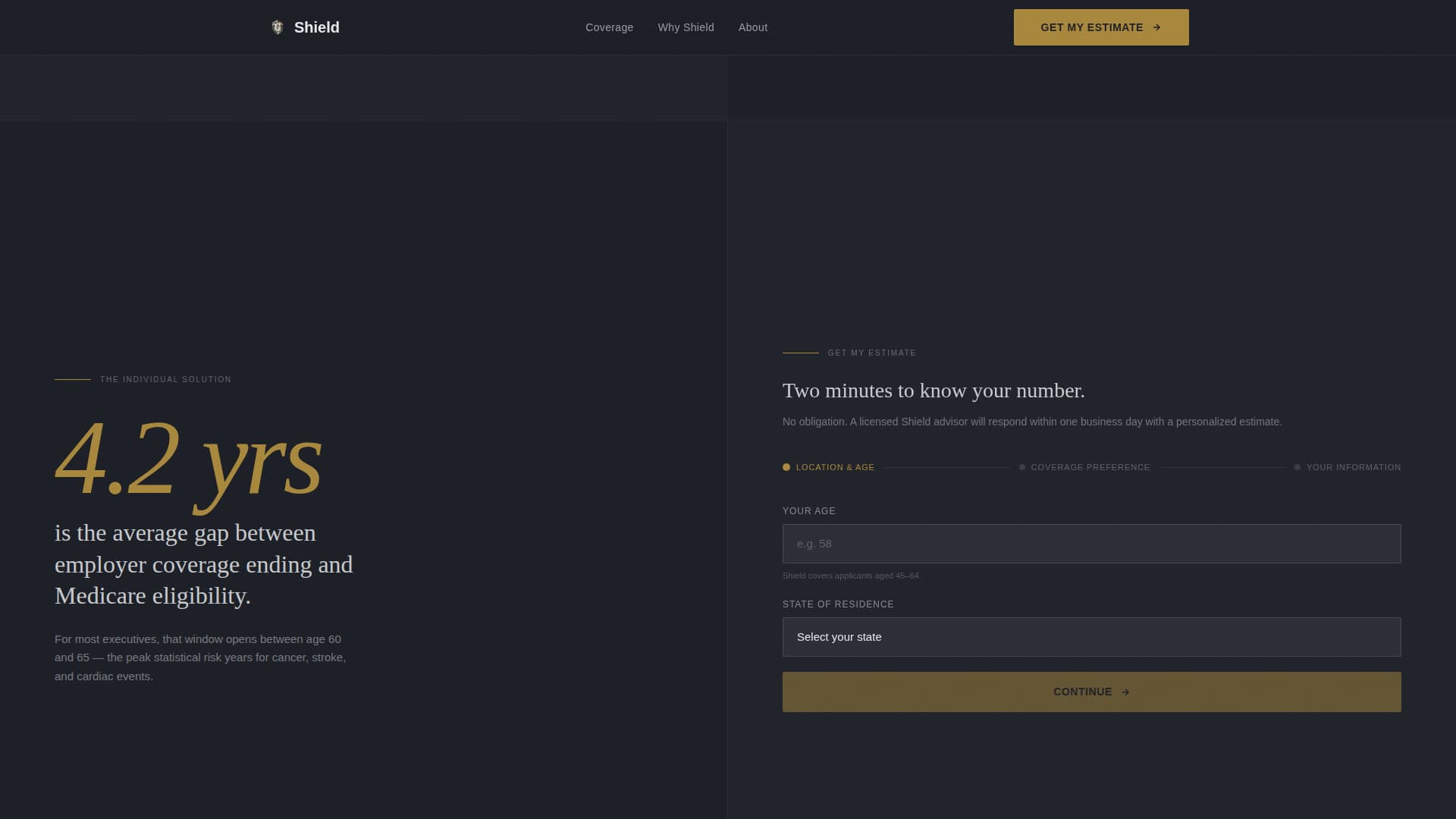Open the Select your state dropdown
1456x819 pixels.
(1091, 637)
